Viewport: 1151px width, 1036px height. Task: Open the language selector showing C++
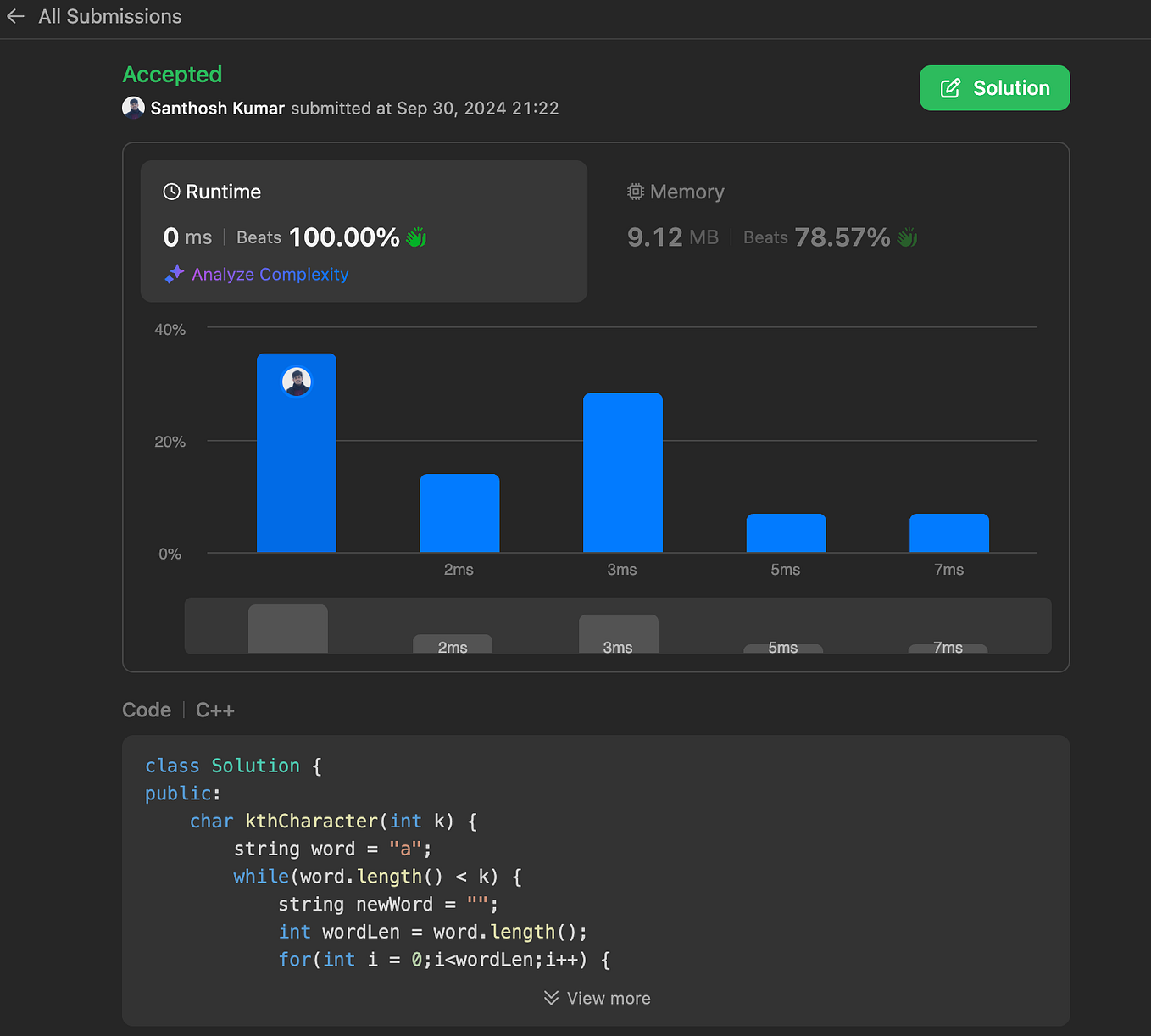[214, 710]
